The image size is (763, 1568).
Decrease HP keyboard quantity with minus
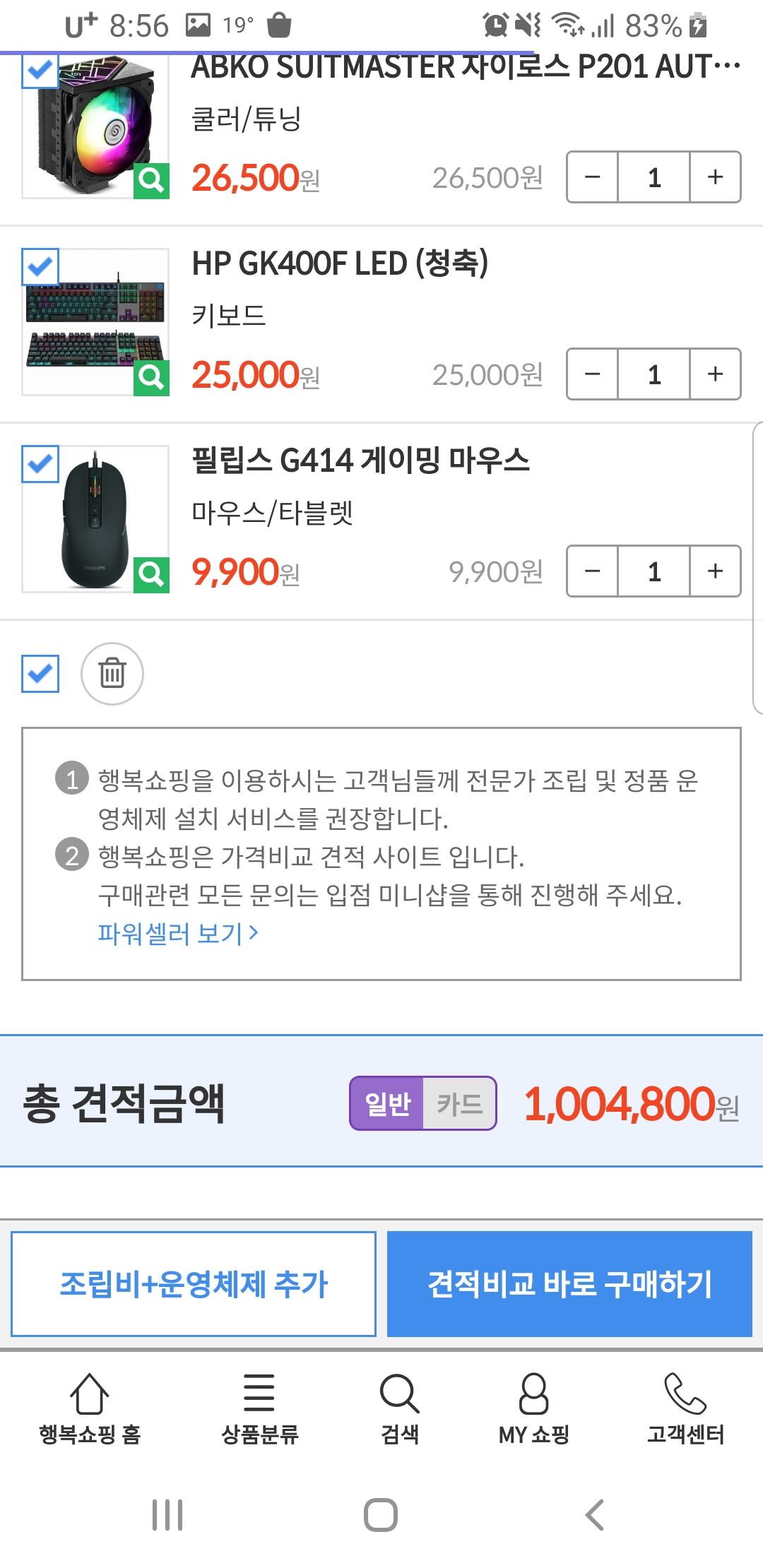(x=593, y=374)
